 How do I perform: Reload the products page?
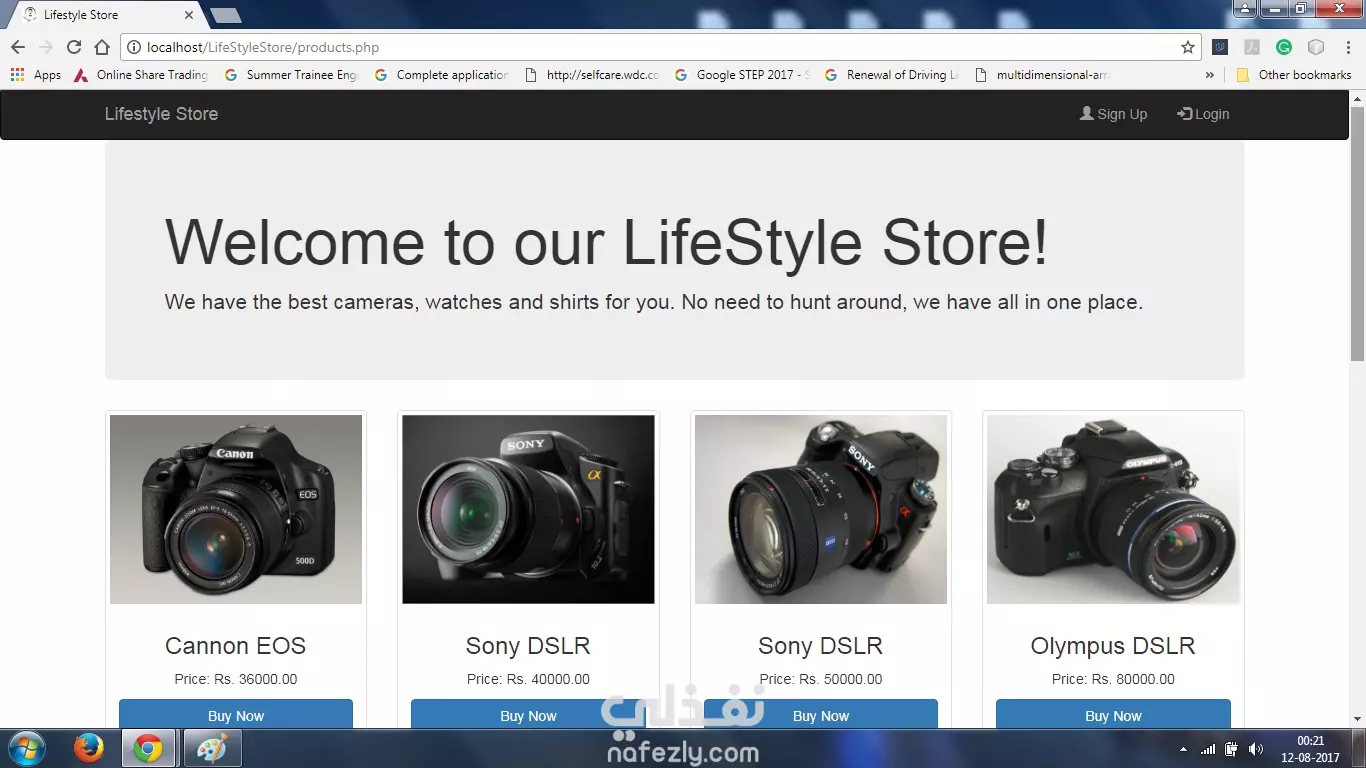74,47
